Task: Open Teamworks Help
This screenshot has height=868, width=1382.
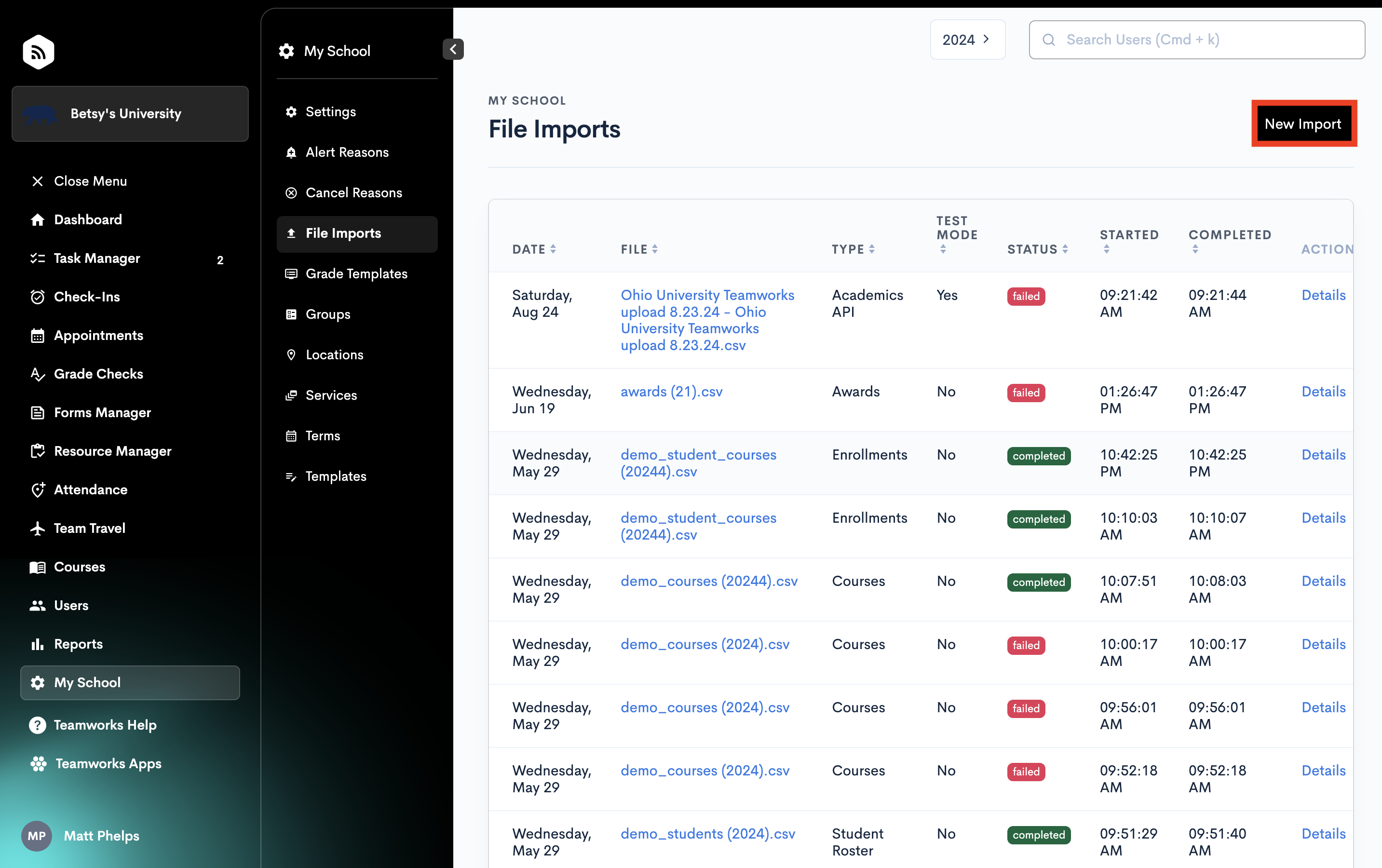Action: [105, 725]
